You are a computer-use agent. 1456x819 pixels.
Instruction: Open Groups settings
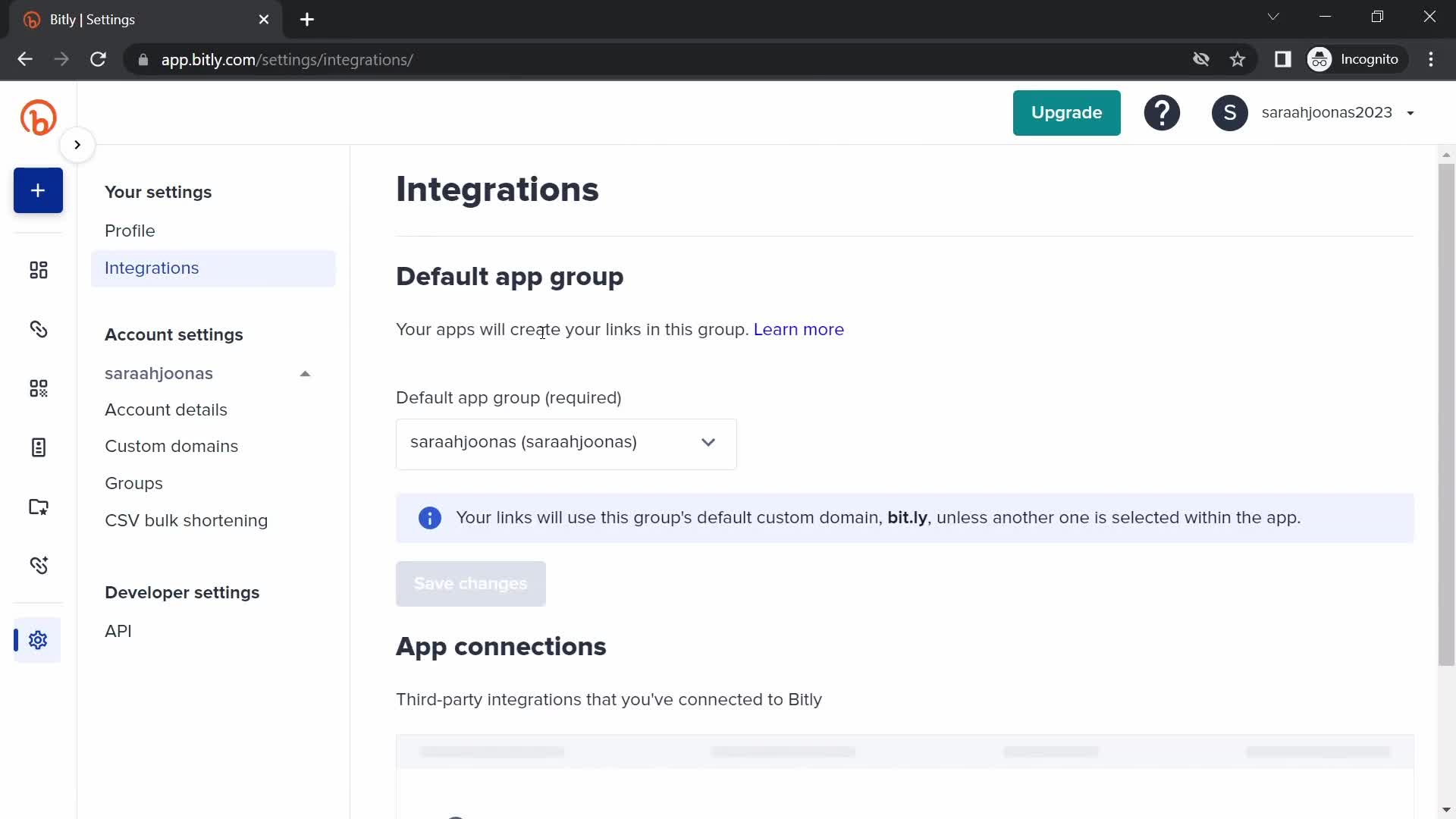pos(133,483)
